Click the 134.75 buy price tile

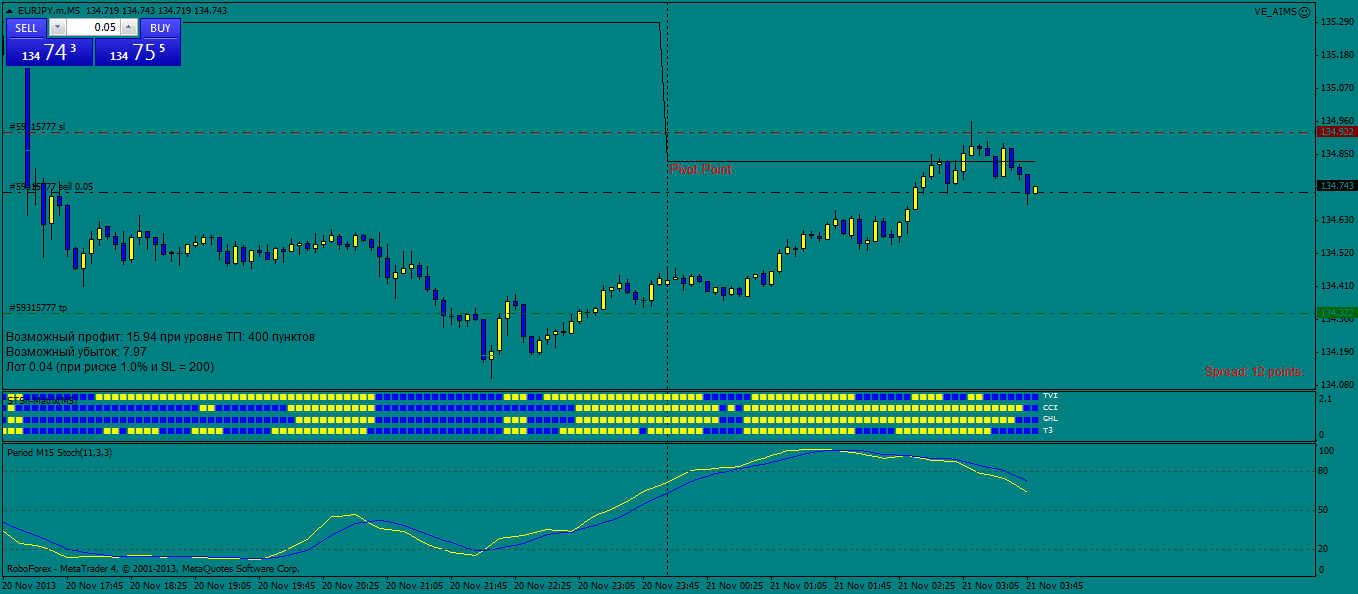click(x=138, y=53)
